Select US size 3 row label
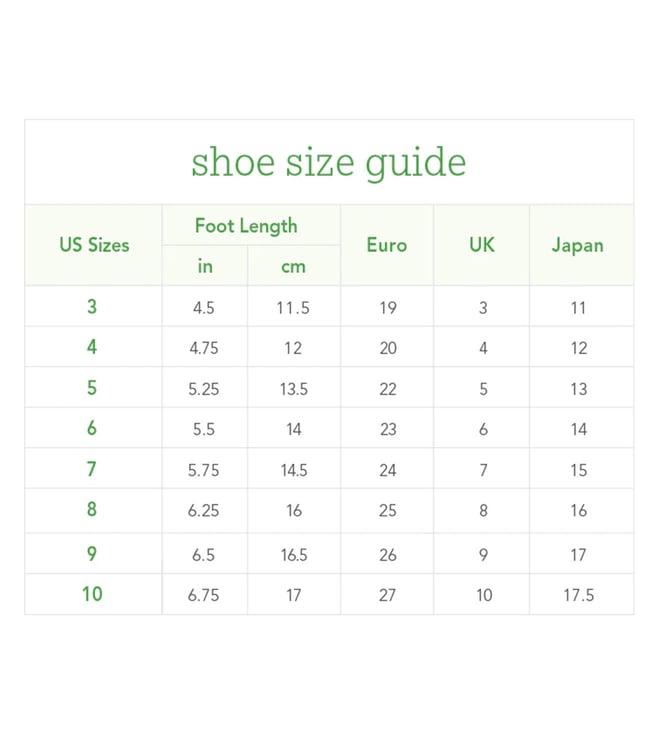The height and width of the screenshot is (734, 658). 92,307
